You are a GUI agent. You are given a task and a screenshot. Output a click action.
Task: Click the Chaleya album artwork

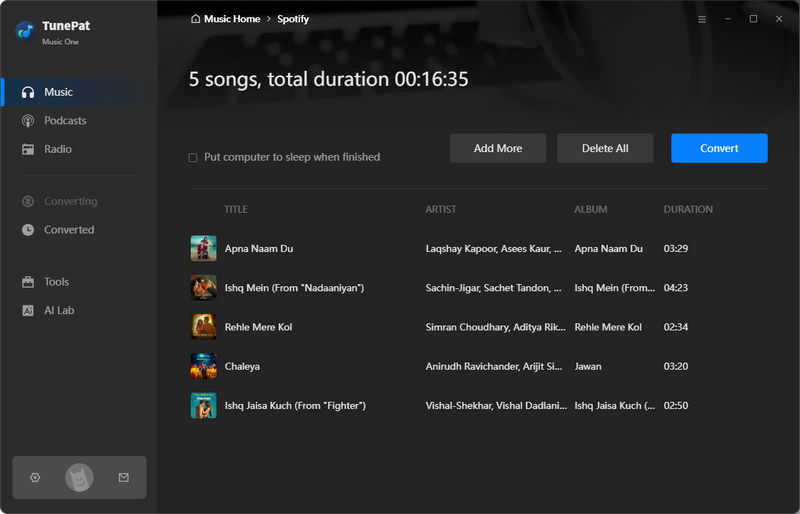point(203,366)
